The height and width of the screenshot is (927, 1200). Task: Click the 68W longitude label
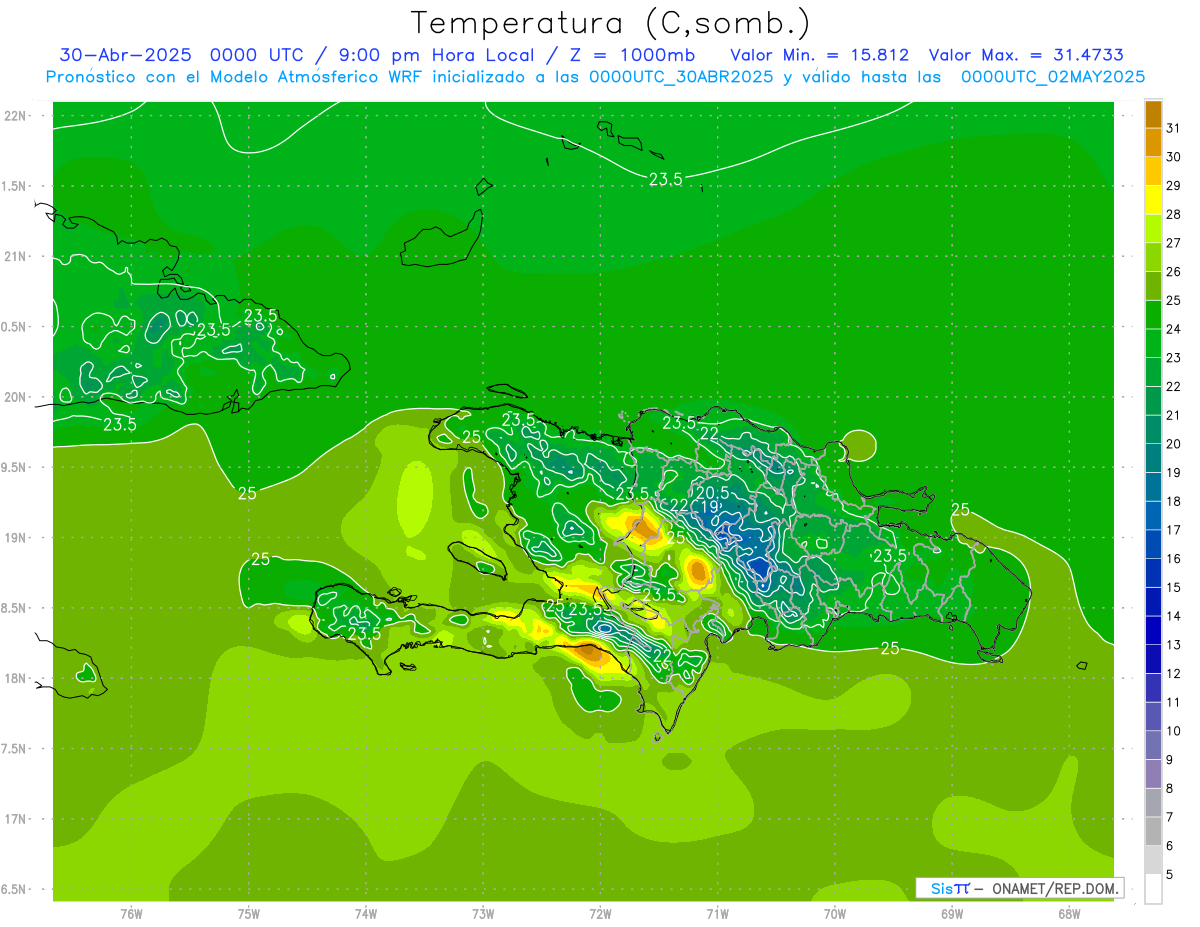1069,914
